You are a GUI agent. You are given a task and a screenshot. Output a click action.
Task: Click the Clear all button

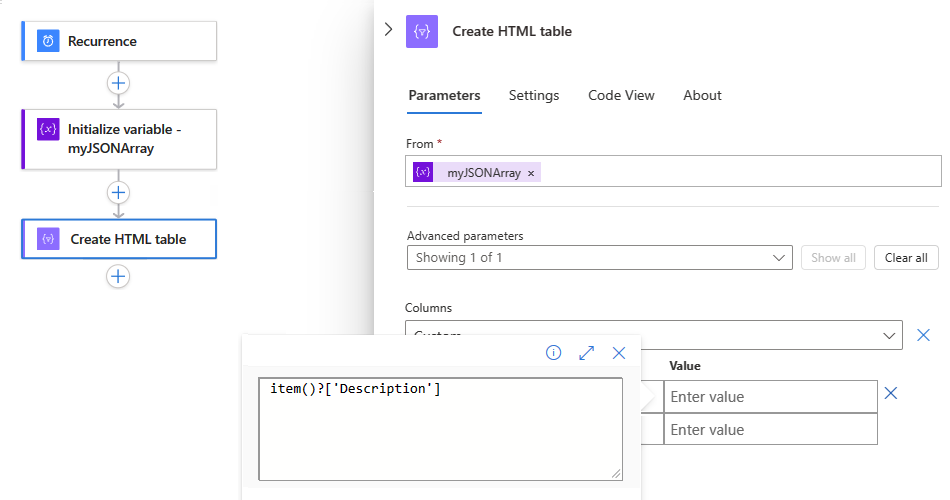tap(906, 258)
